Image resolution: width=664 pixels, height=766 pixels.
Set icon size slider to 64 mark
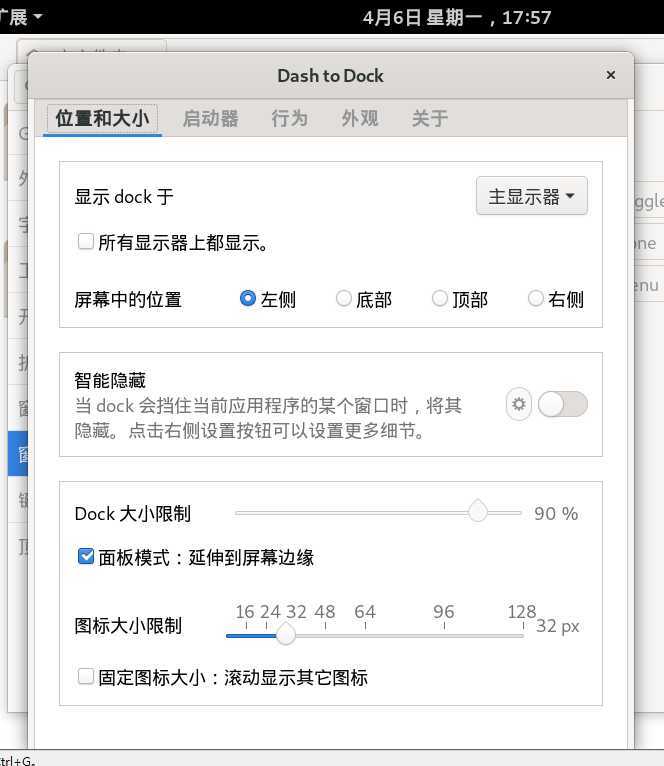click(x=365, y=635)
